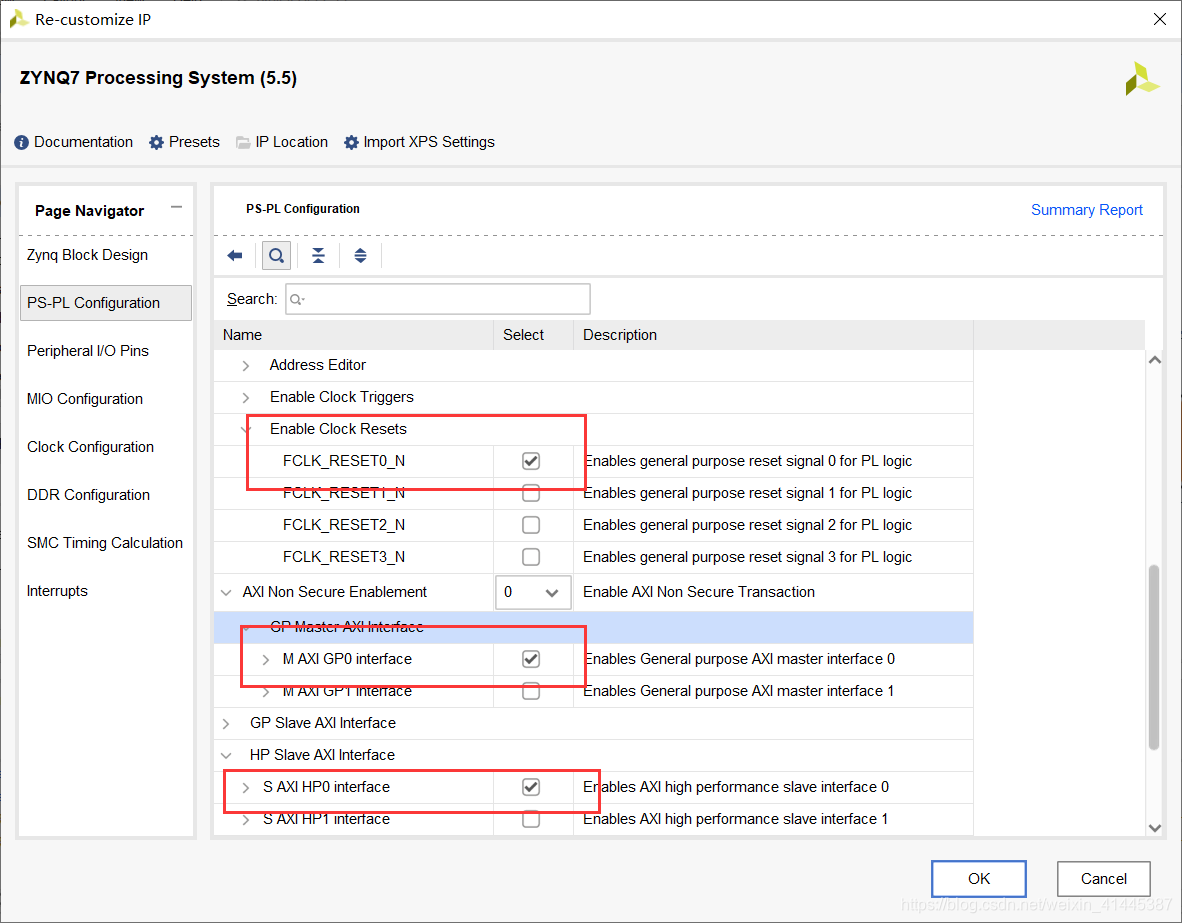Screen dimensions: 1182x923
Task: Click the expand all toolbar icon
Action: tap(360, 256)
